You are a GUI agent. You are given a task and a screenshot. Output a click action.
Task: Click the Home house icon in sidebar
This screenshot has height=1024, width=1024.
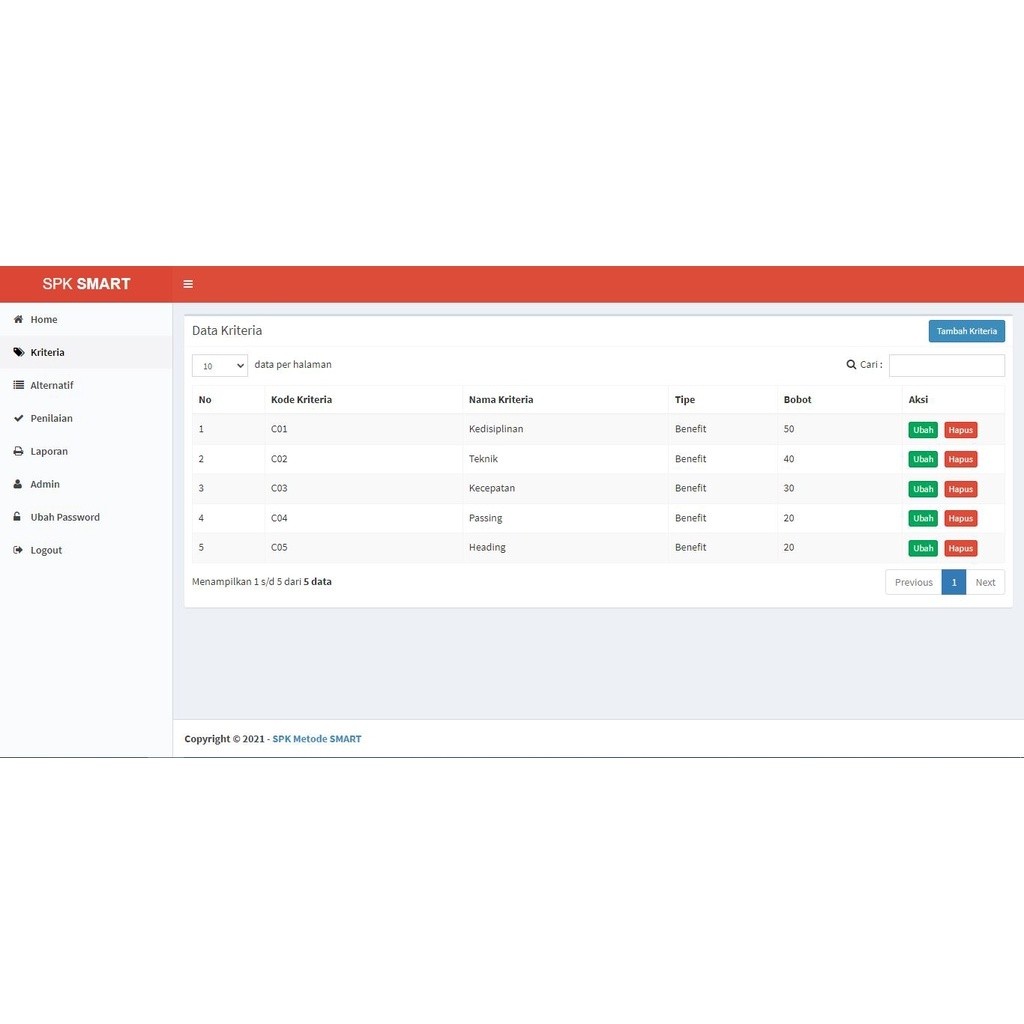click(x=18, y=320)
